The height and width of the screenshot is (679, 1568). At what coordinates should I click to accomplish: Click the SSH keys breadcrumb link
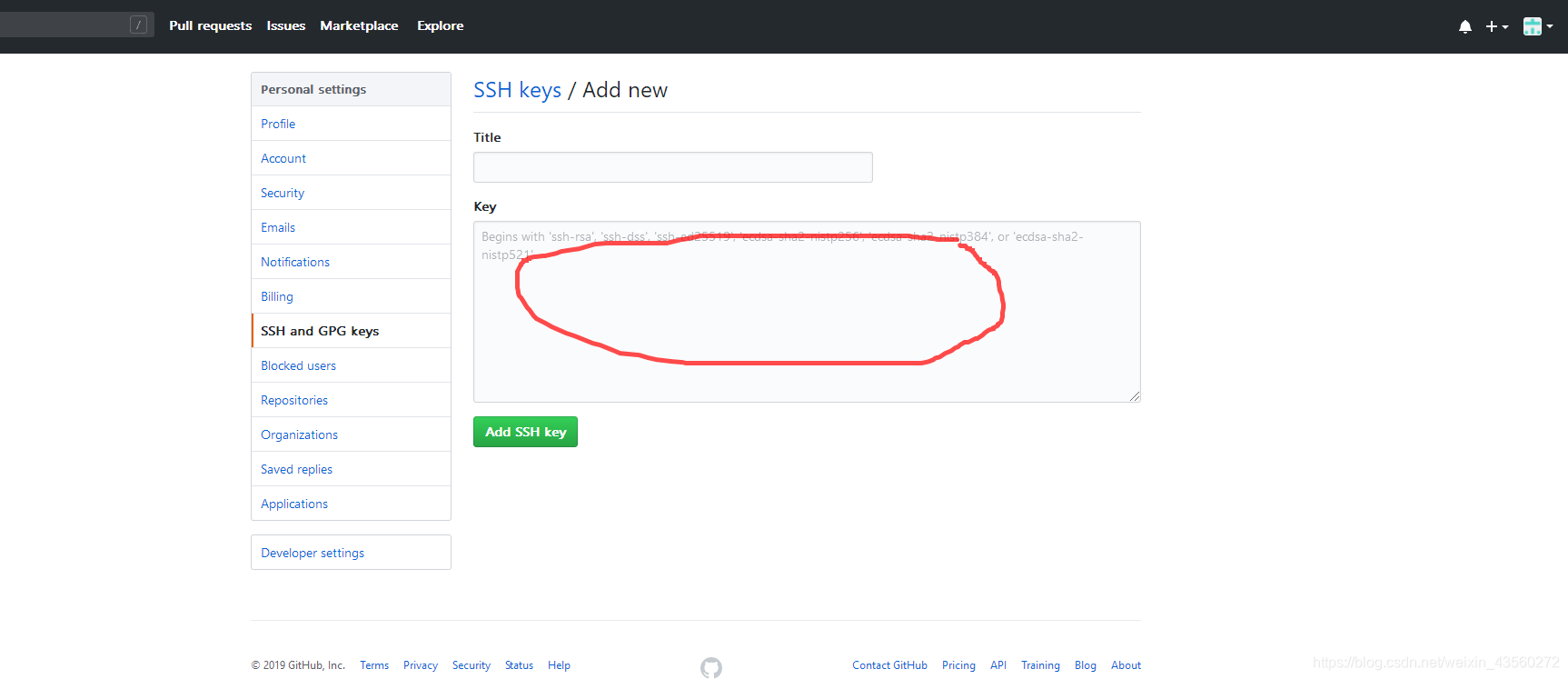click(517, 90)
